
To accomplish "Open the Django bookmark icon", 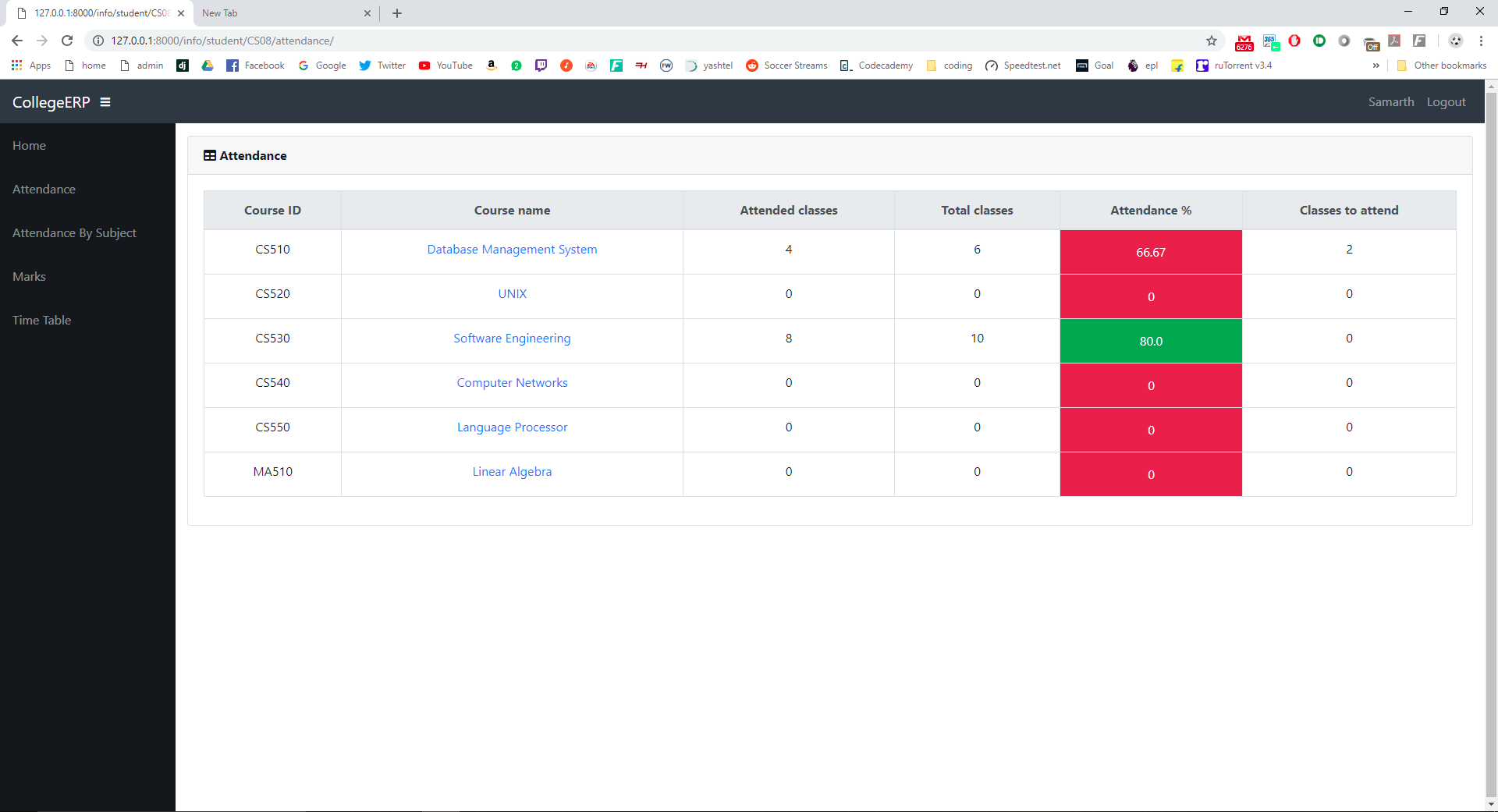I will 183,66.
